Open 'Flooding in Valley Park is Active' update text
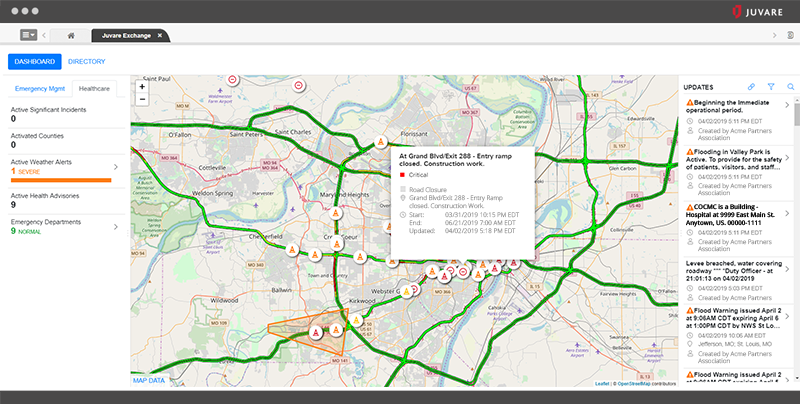Viewport: 800px width, 404px height. [733, 159]
